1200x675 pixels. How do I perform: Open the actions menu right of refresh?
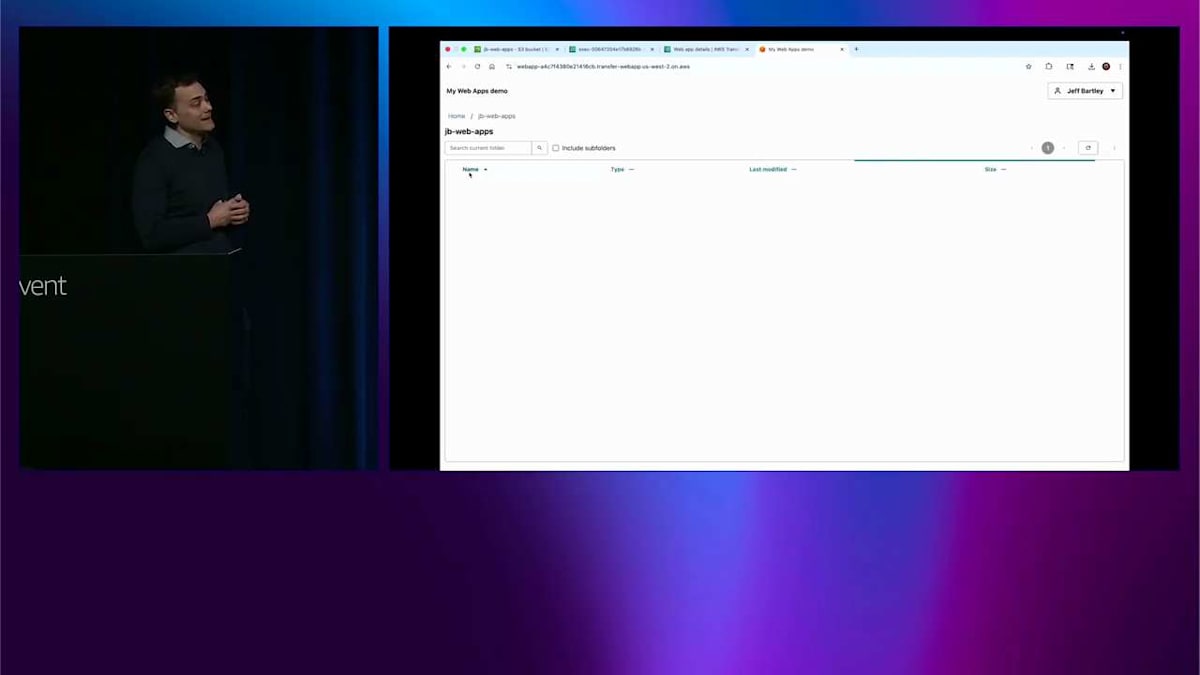pyautogui.click(x=1114, y=148)
